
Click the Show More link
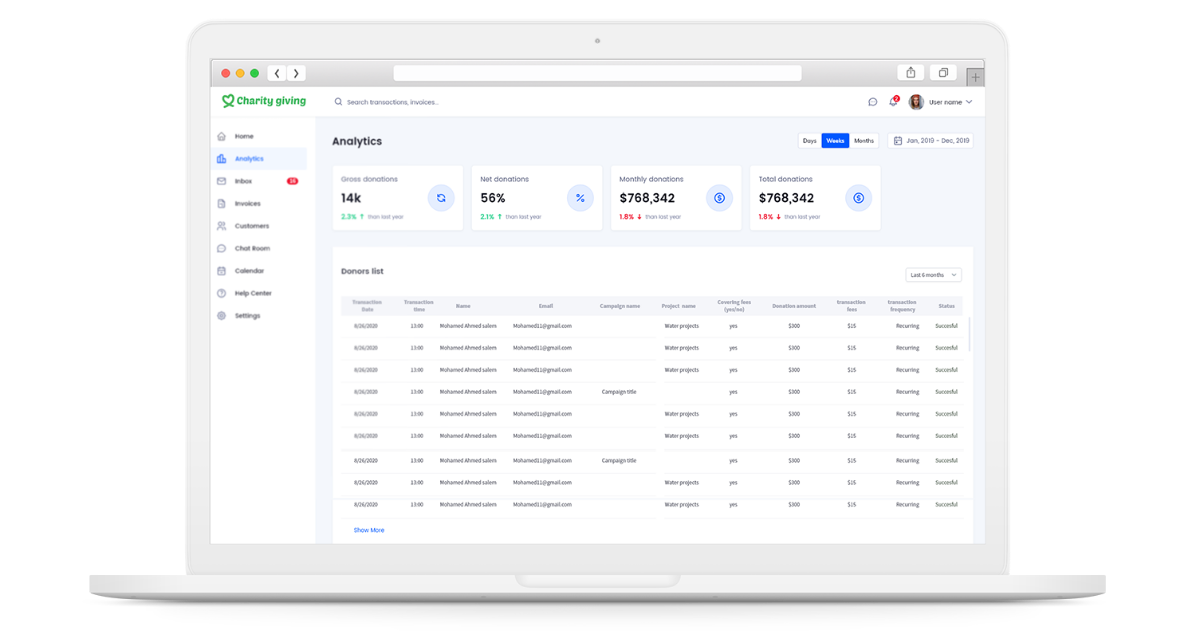tap(368, 530)
